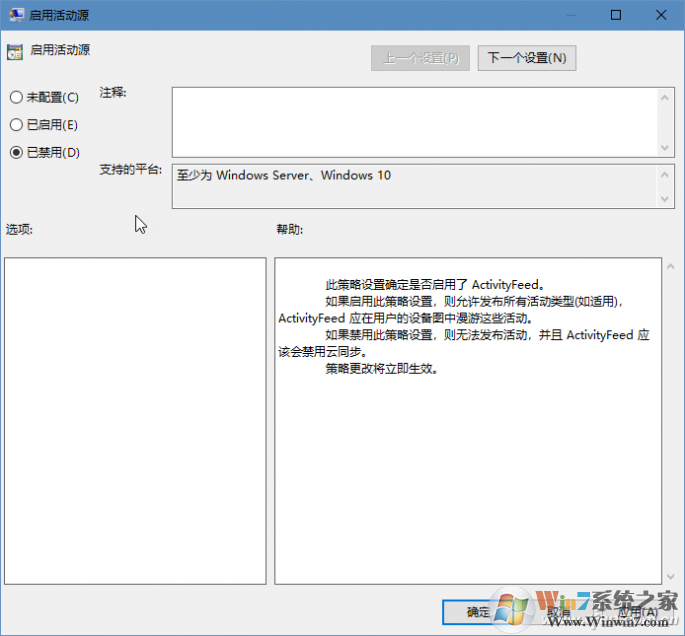Select the 已禁用(D) radio button
Viewport: 685px width, 636px height.
45,152
